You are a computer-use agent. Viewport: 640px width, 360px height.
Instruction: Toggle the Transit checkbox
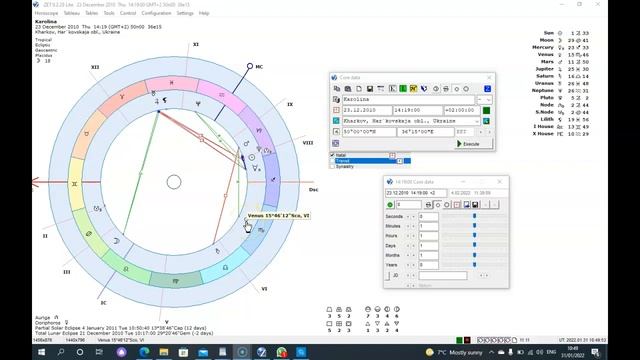pos(332,161)
